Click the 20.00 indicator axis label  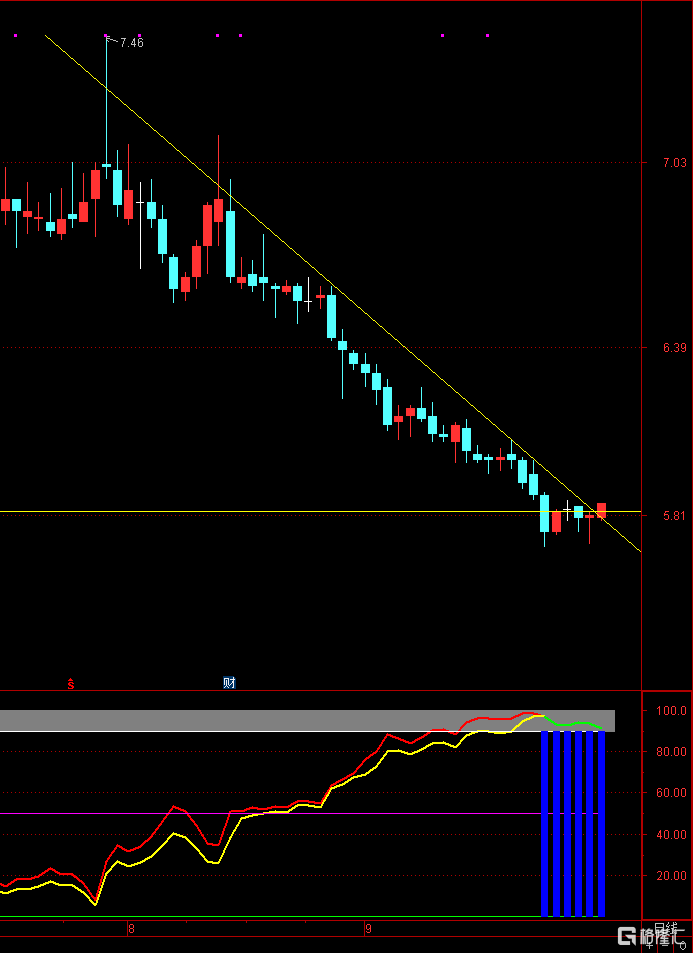(x=671, y=876)
